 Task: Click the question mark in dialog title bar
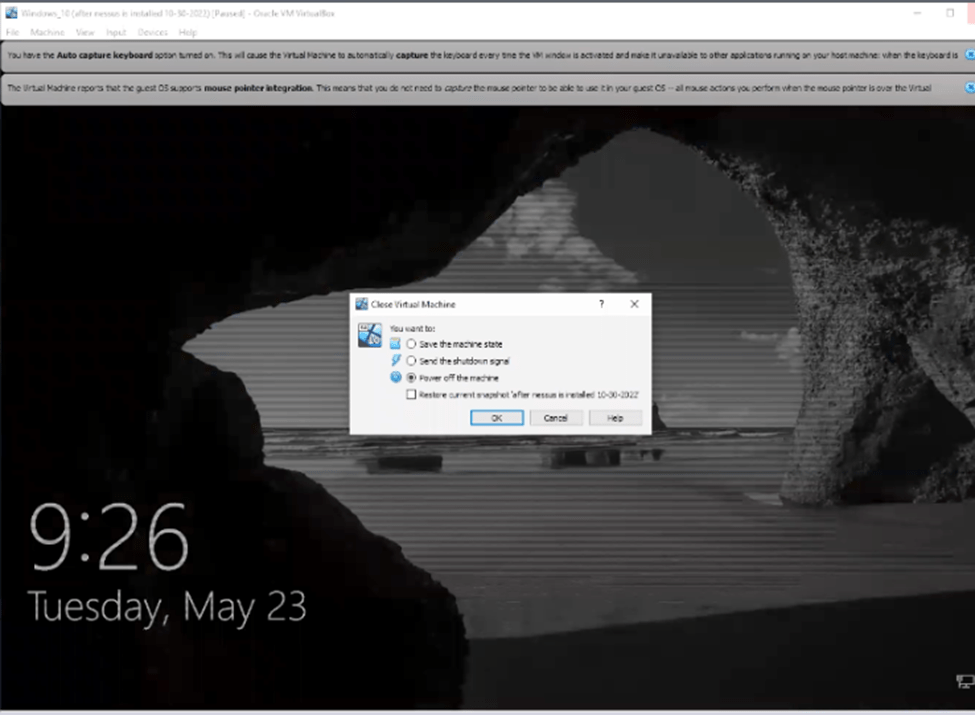[x=601, y=304]
